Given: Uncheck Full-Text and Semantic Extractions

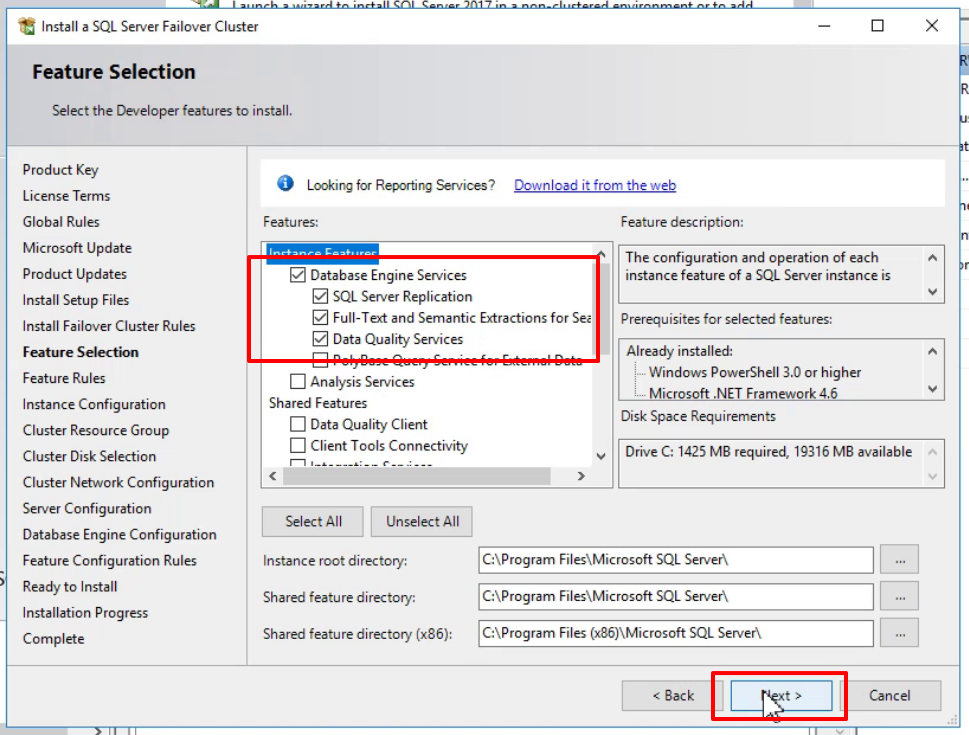Looking at the screenshot, I should coord(320,317).
